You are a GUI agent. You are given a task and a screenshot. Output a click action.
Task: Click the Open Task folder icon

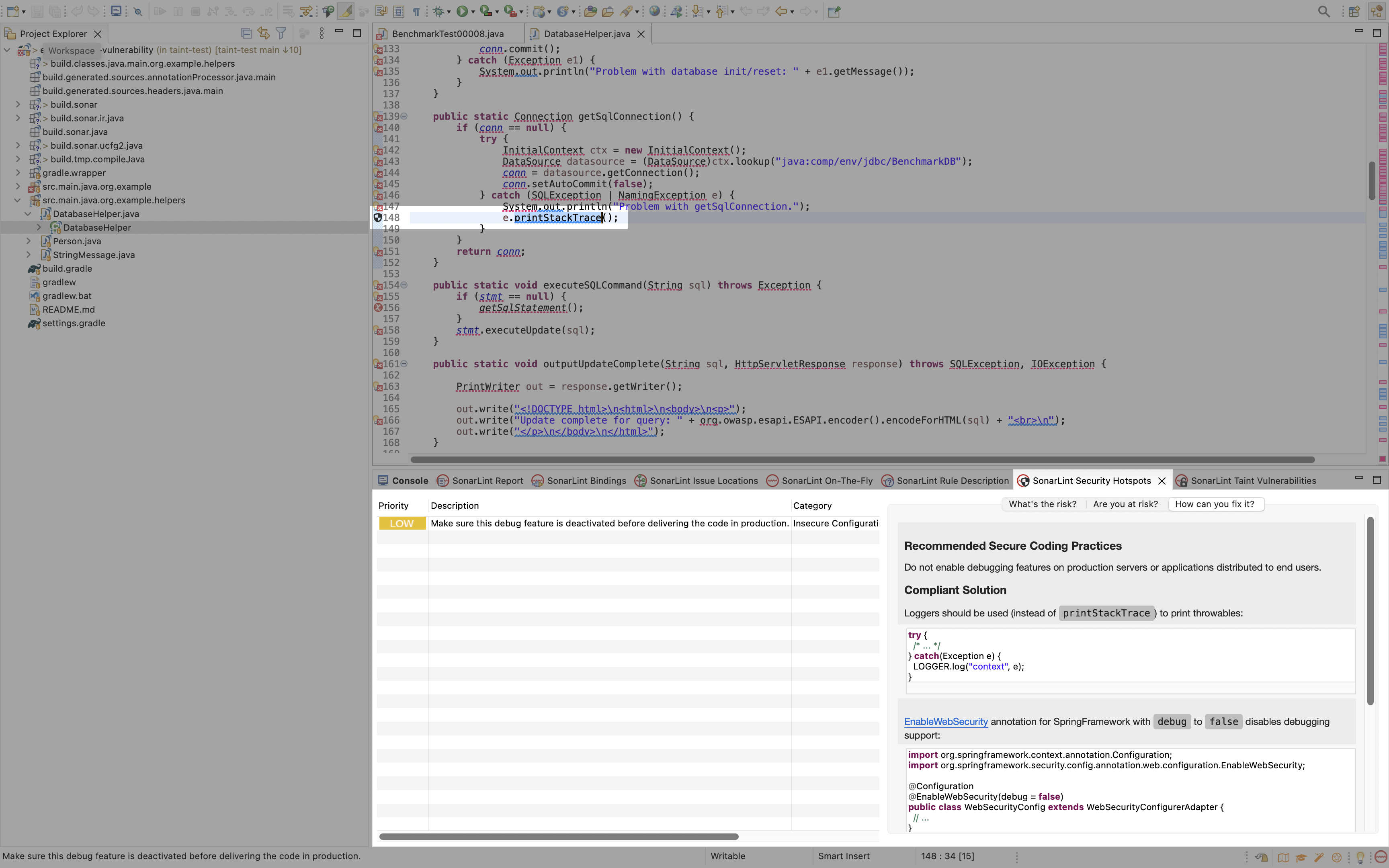pyautogui.click(x=608, y=12)
